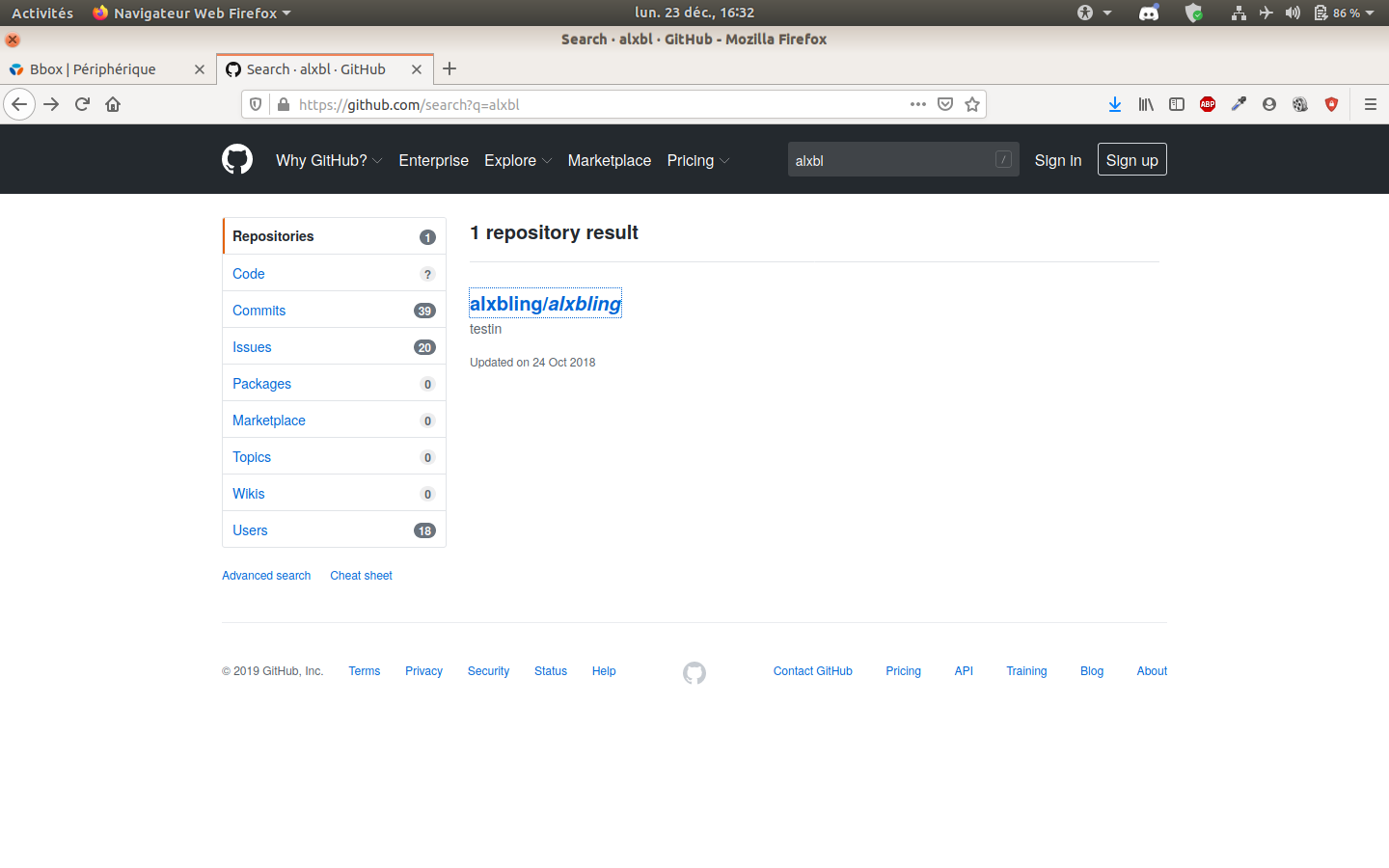Filter search results by Users

[334, 529]
